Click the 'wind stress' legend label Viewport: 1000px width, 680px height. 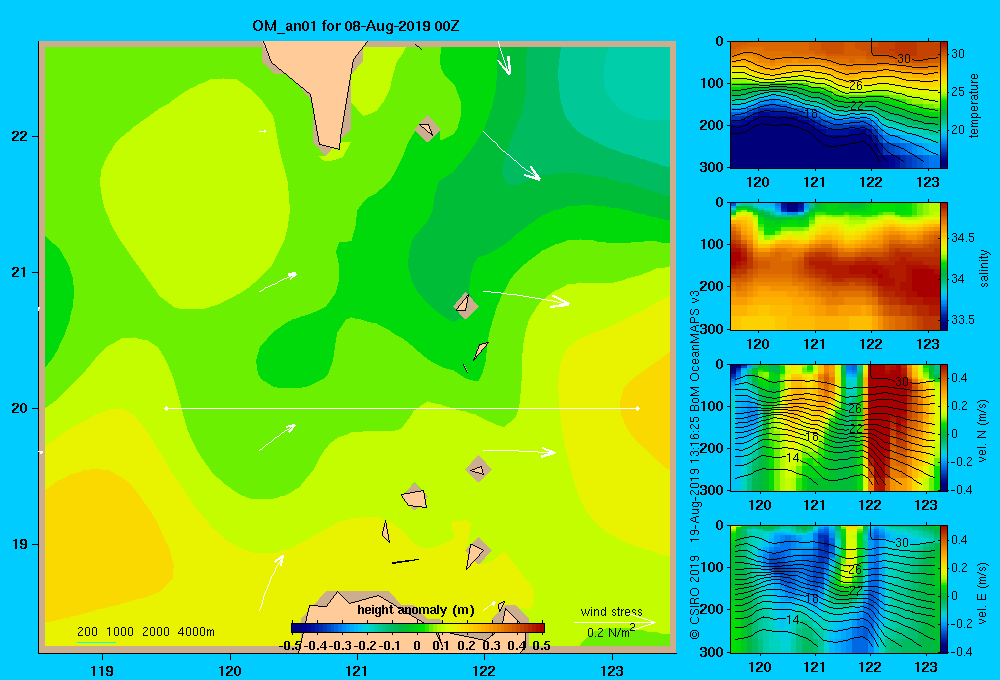pos(611,611)
